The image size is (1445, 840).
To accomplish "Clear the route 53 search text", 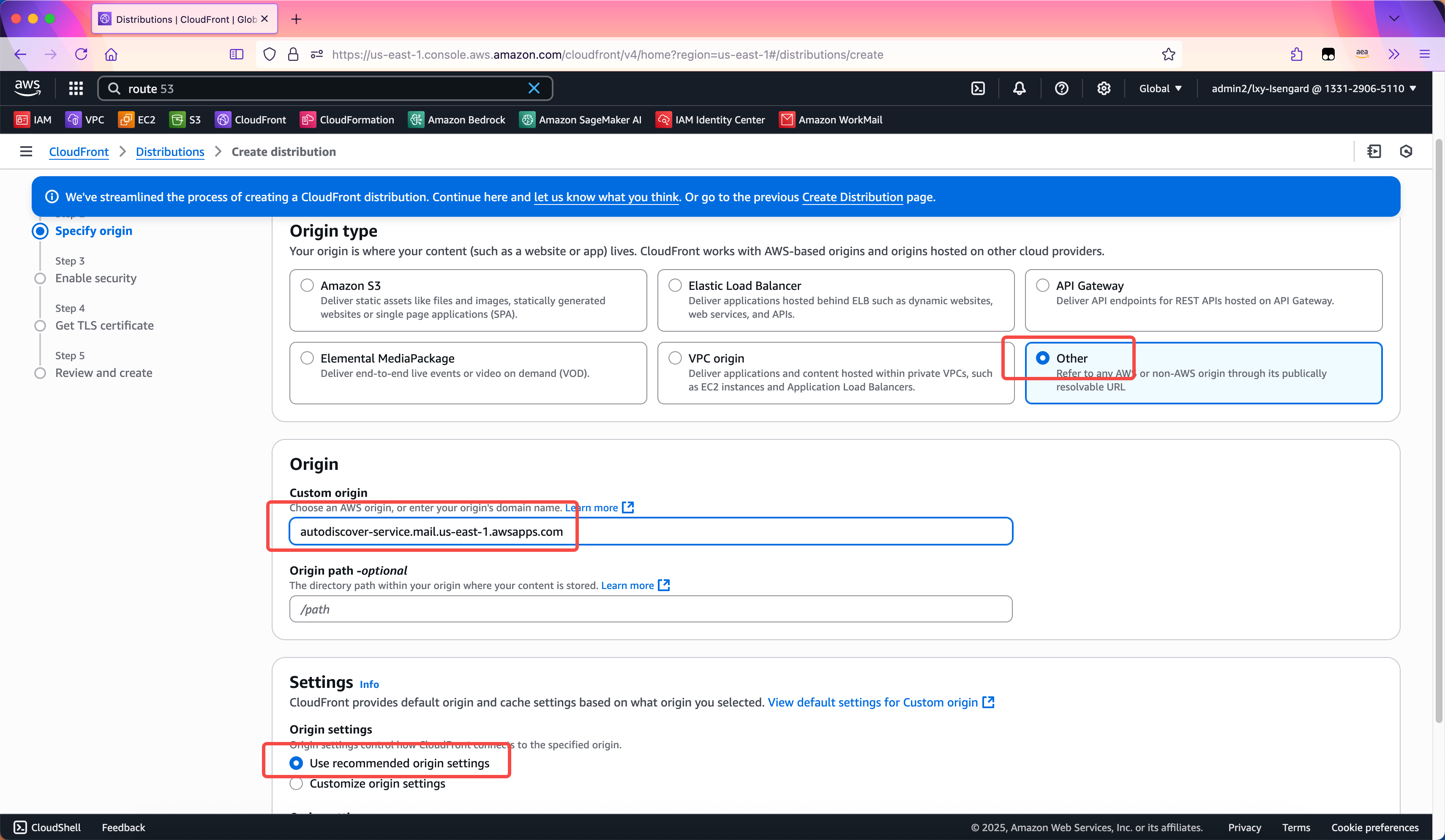I will click(534, 88).
